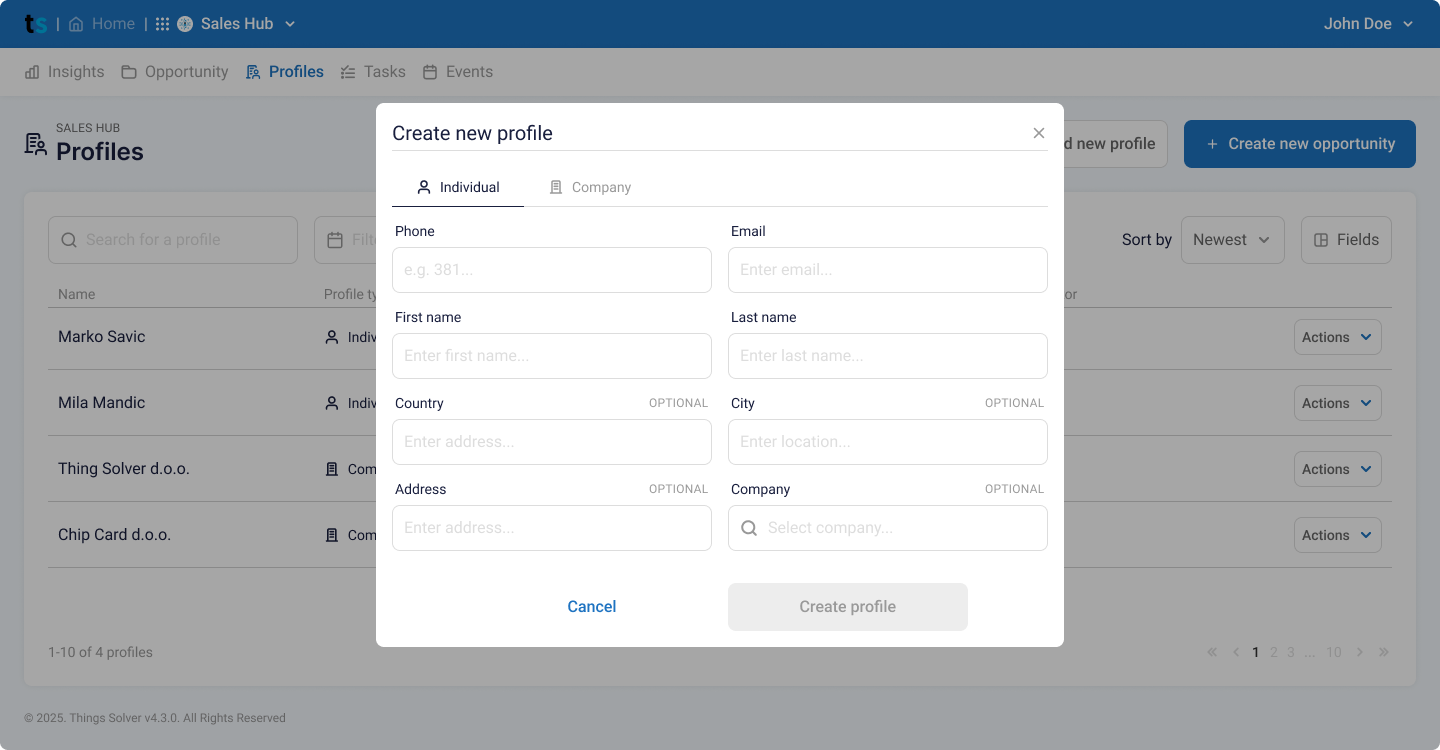Open Actions for Chip Card d.o.o.
This screenshot has width=1440, height=750.
tap(1338, 535)
